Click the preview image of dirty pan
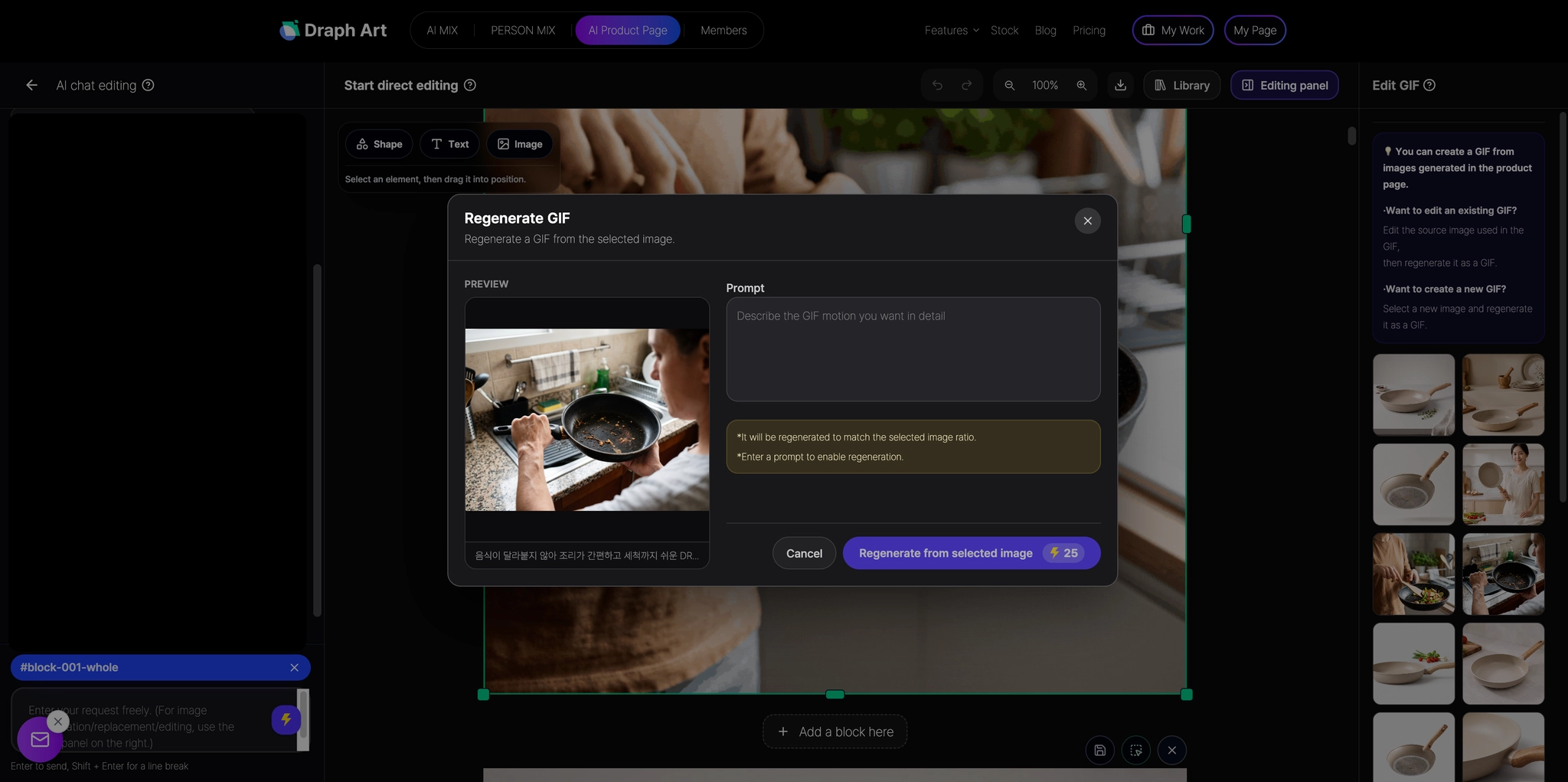Screen dimensions: 1568x782 (x=587, y=420)
